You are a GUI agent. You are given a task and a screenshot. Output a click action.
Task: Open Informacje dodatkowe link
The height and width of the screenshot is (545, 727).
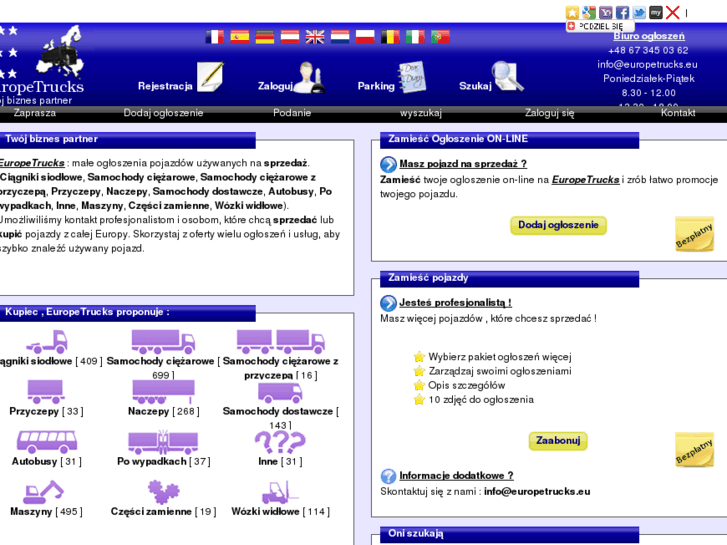pyautogui.click(x=456, y=475)
